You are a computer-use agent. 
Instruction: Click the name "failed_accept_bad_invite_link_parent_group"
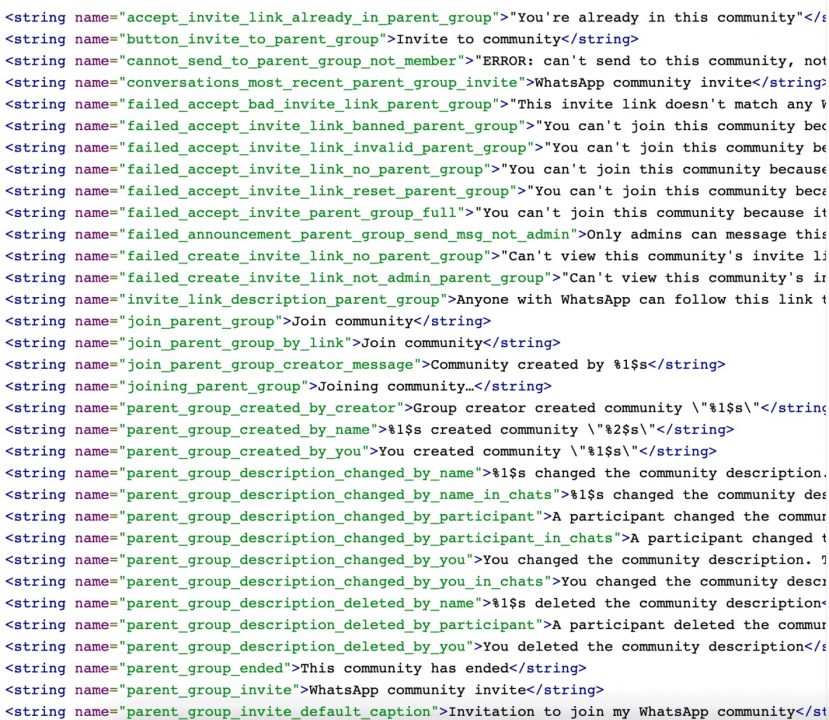click(309, 105)
